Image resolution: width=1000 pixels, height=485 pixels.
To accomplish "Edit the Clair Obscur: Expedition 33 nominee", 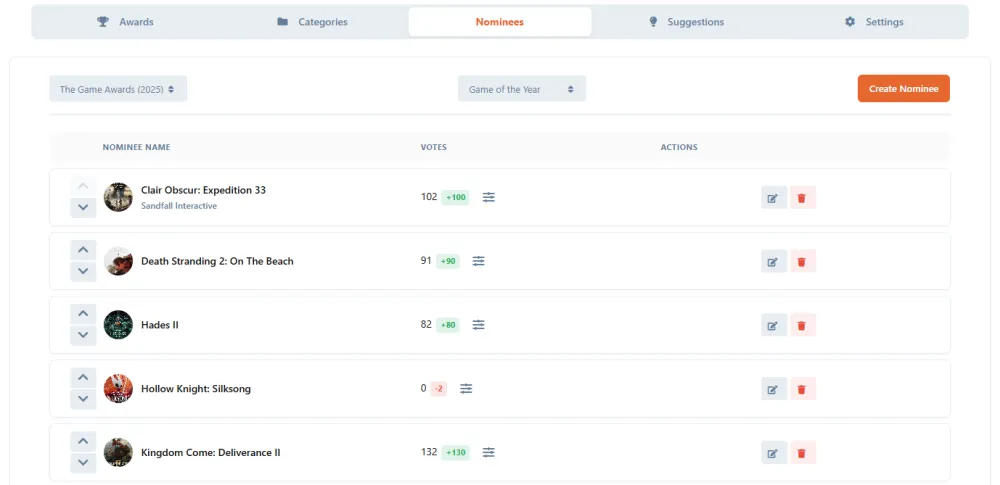I will tap(774, 198).
